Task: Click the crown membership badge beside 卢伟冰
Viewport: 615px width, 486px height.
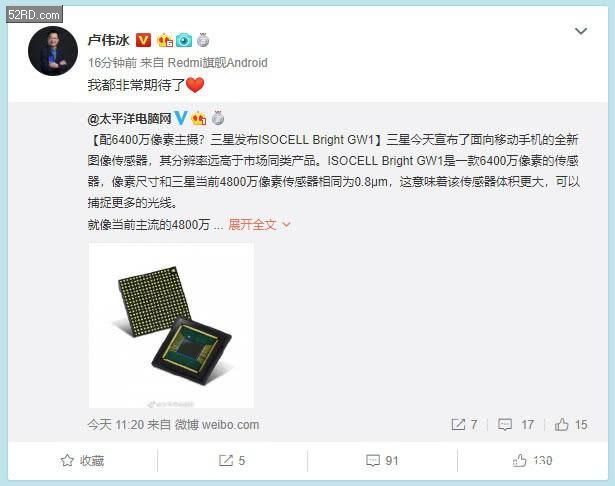Action: tap(165, 40)
